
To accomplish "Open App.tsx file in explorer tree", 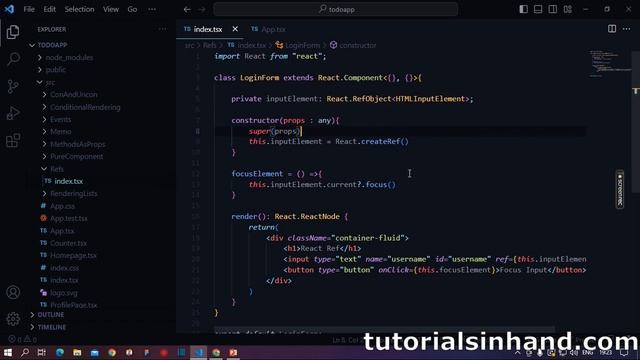I will 62,231.
